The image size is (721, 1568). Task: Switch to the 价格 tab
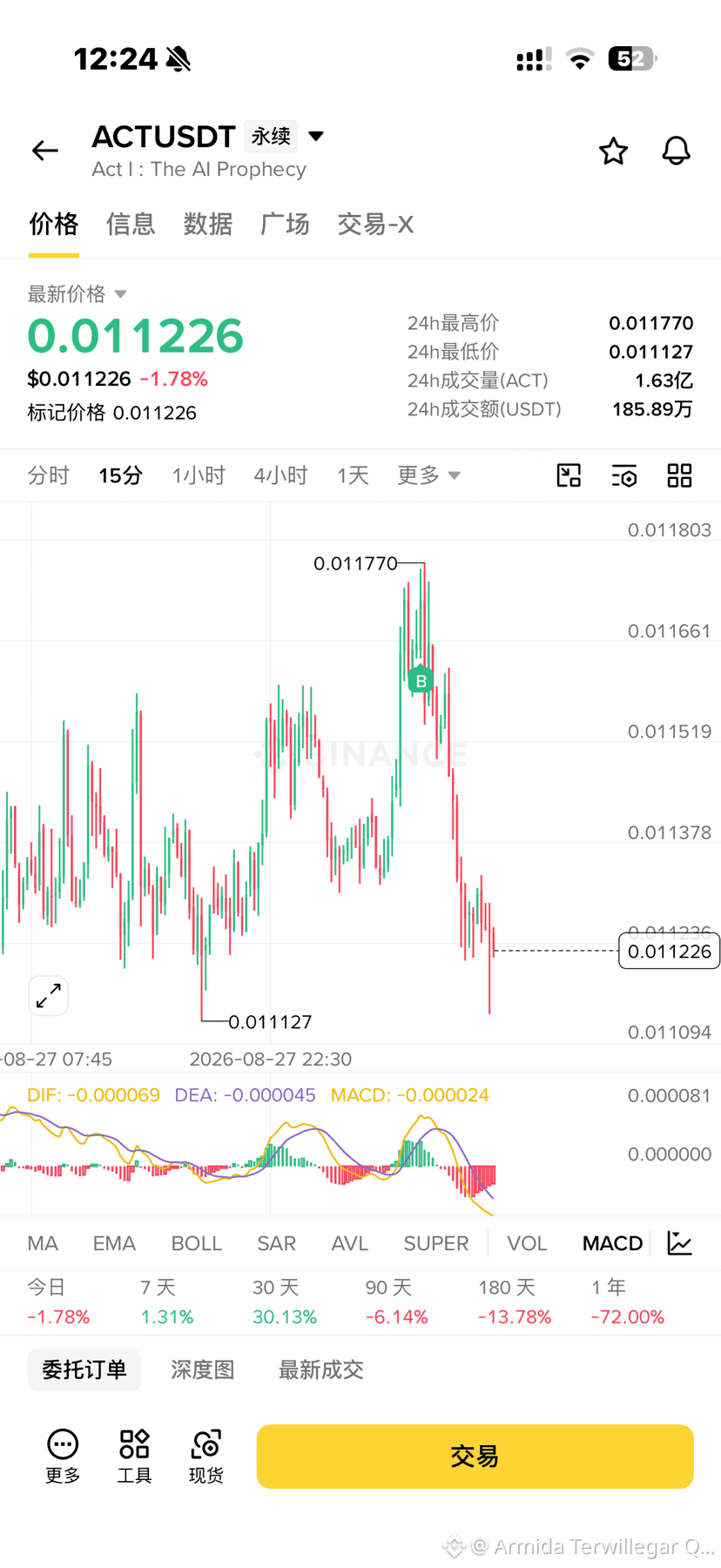[x=54, y=225]
